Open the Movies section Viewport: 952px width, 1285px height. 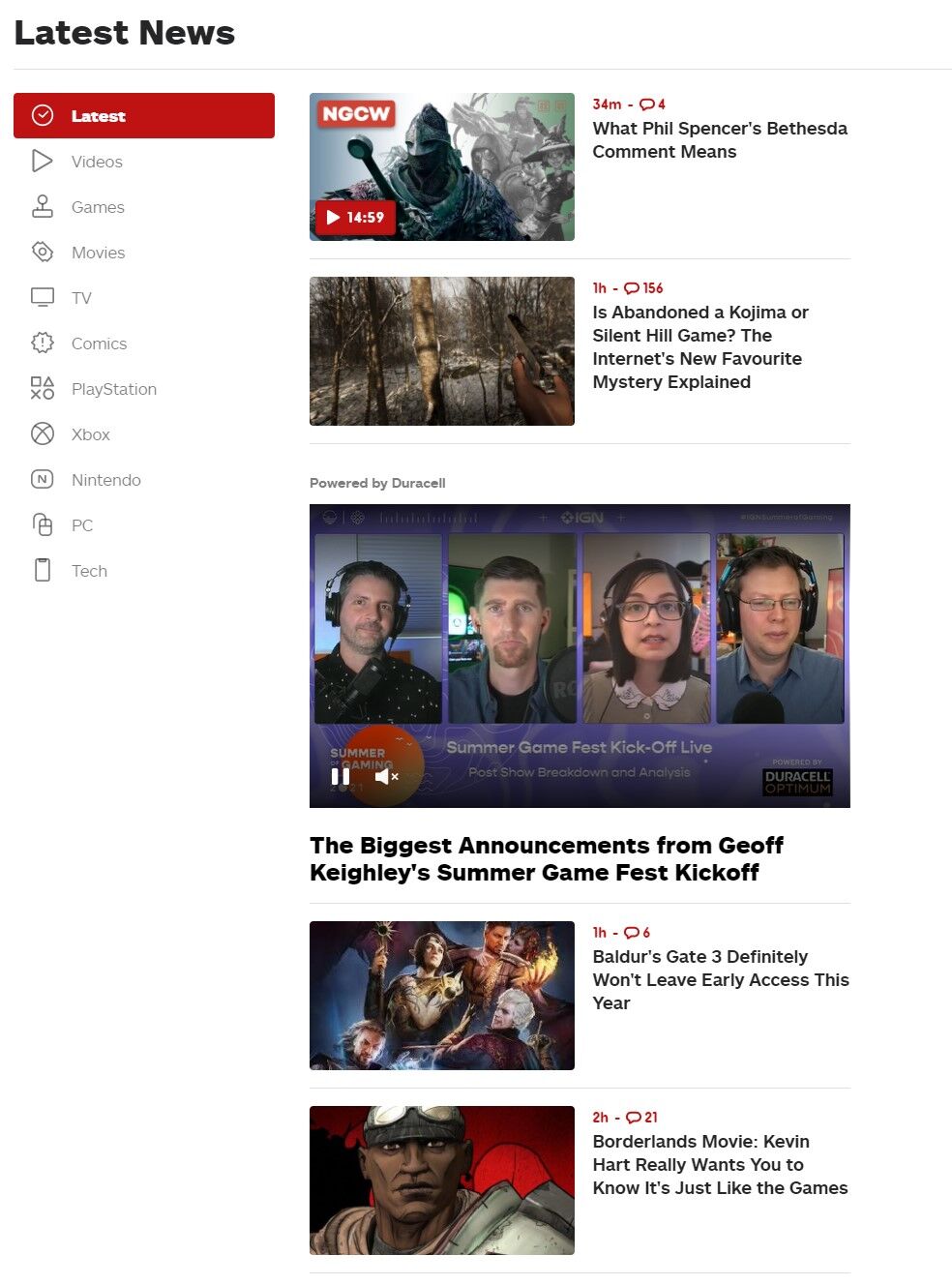click(x=99, y=253)
